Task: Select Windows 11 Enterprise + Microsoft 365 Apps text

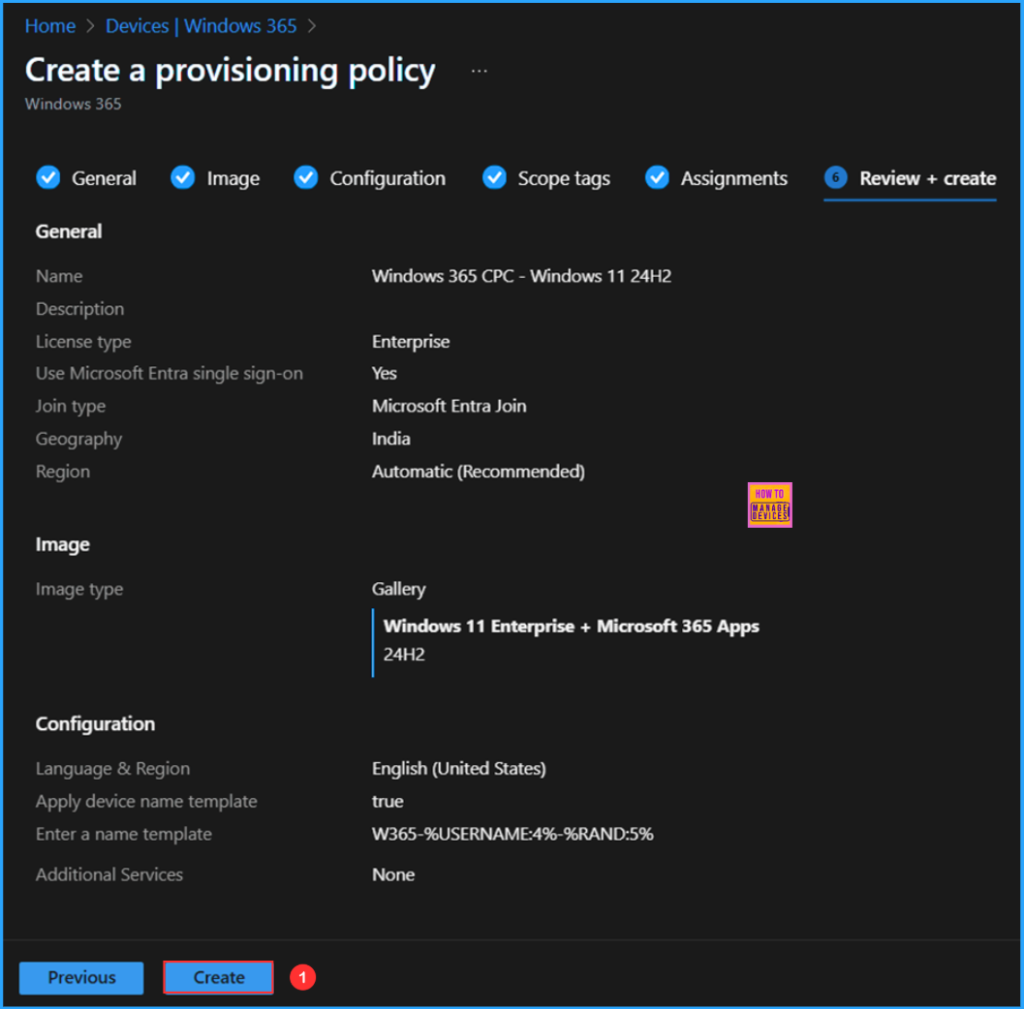Action: 571,626
